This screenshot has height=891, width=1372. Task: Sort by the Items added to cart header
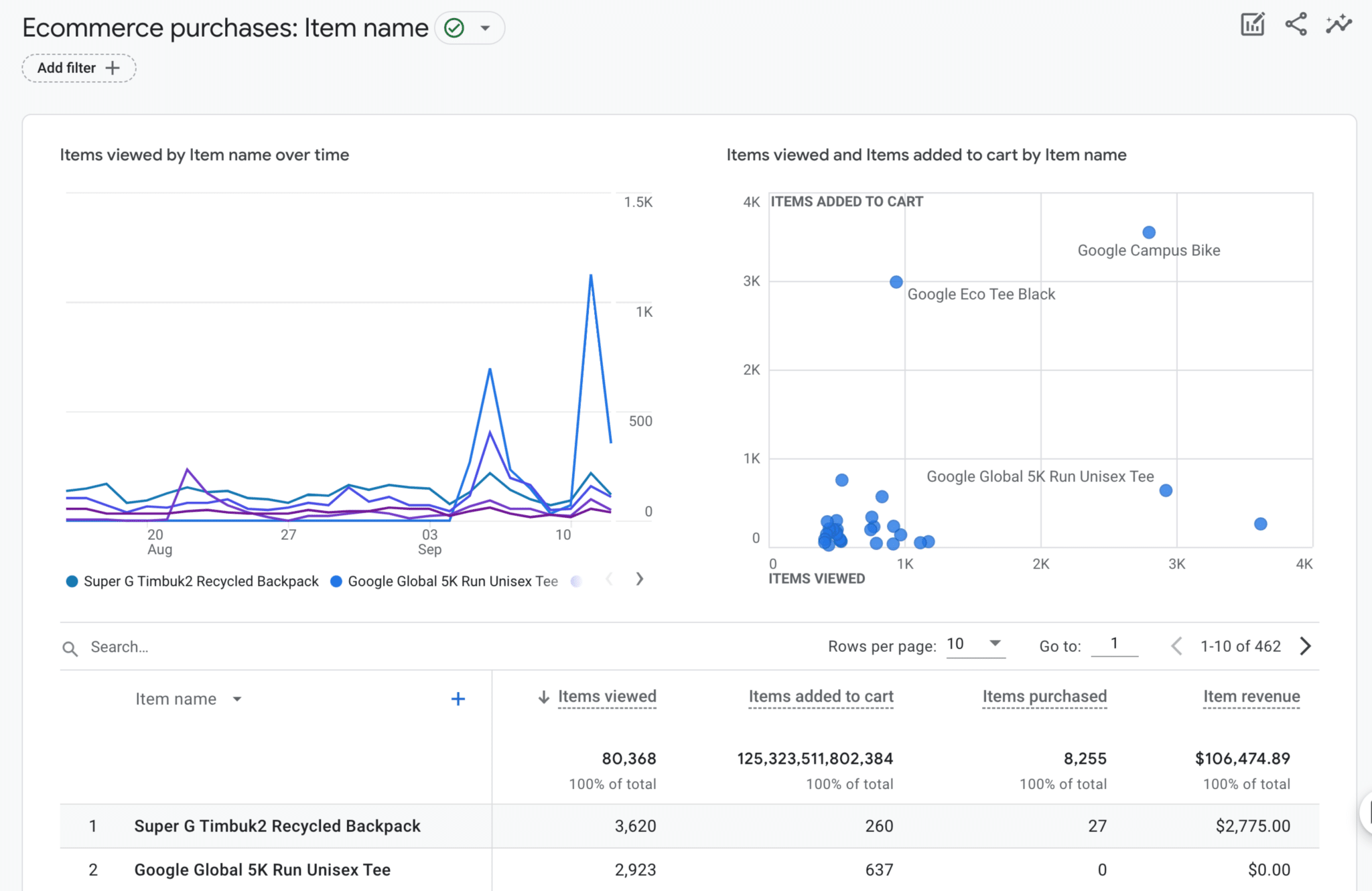pos(821,697)
